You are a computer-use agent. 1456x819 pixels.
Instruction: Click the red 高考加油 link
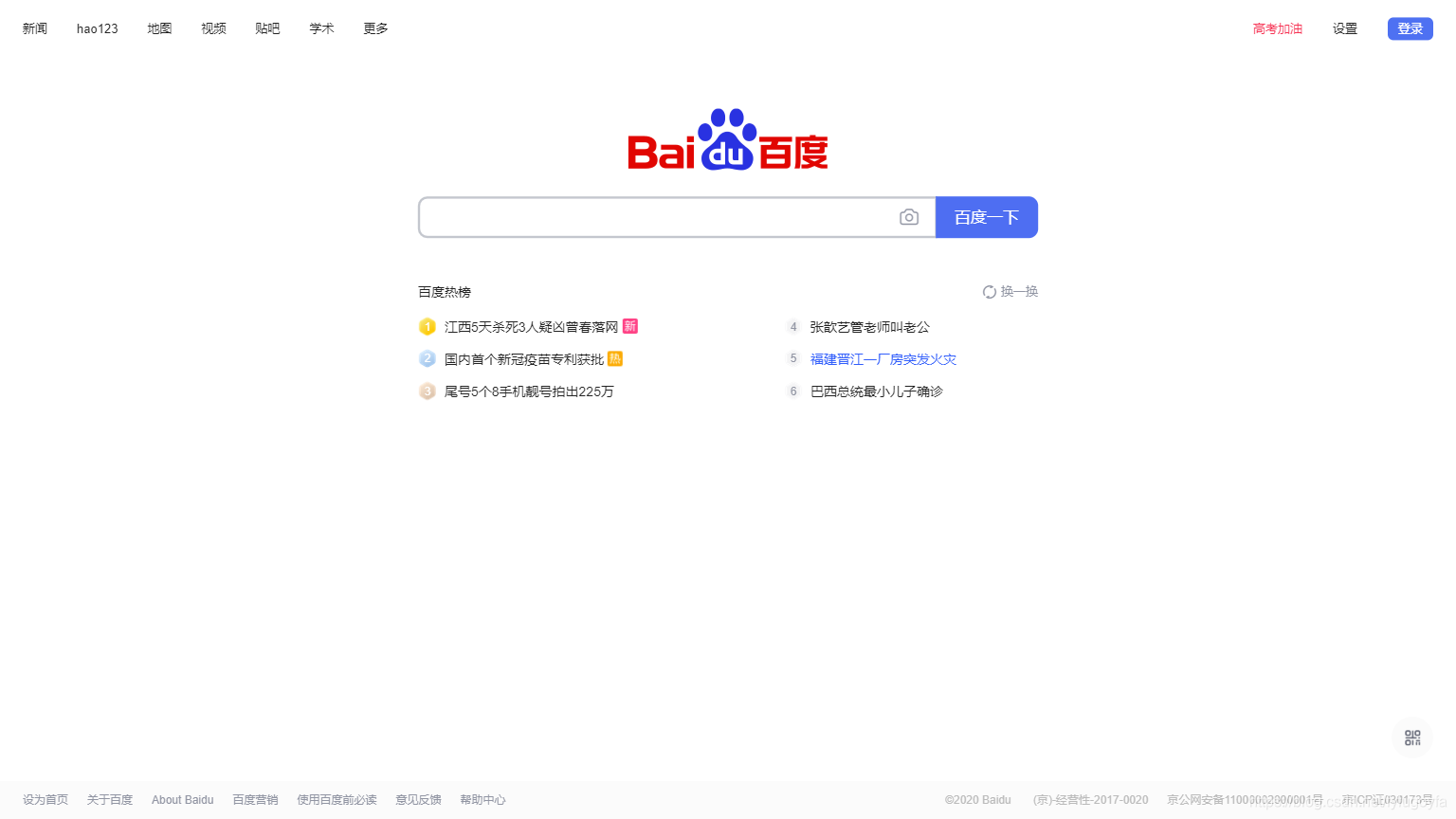click(1278, 28)
